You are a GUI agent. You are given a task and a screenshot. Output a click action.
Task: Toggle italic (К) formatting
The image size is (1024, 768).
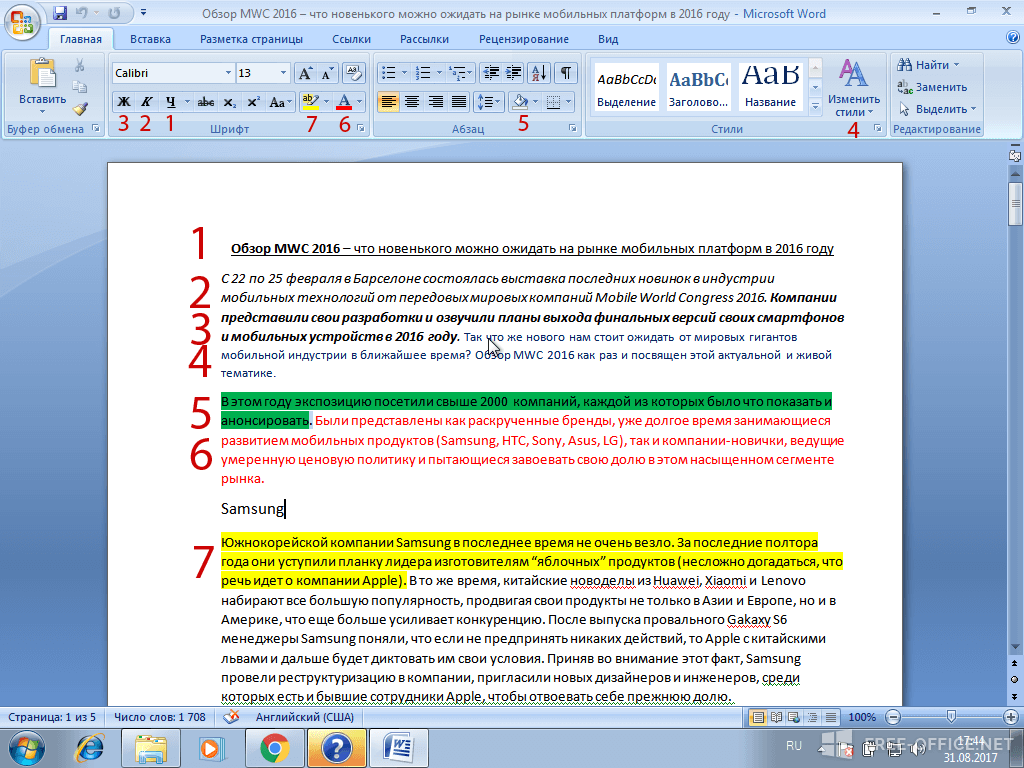pos(147,102)
